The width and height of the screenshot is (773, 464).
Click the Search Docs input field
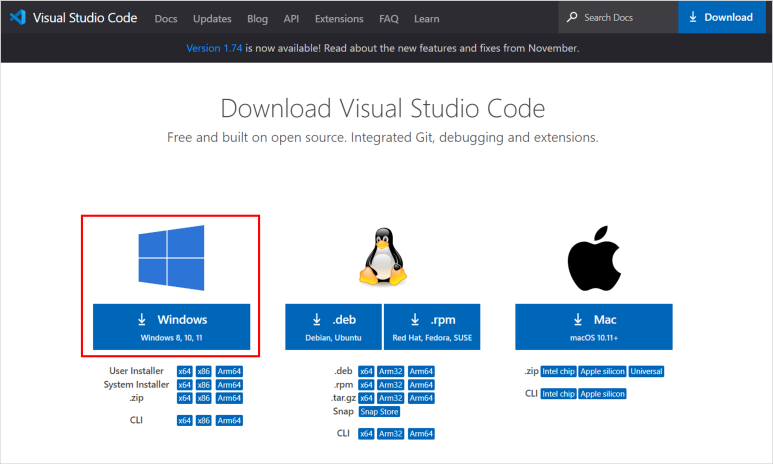pos(618,17)
